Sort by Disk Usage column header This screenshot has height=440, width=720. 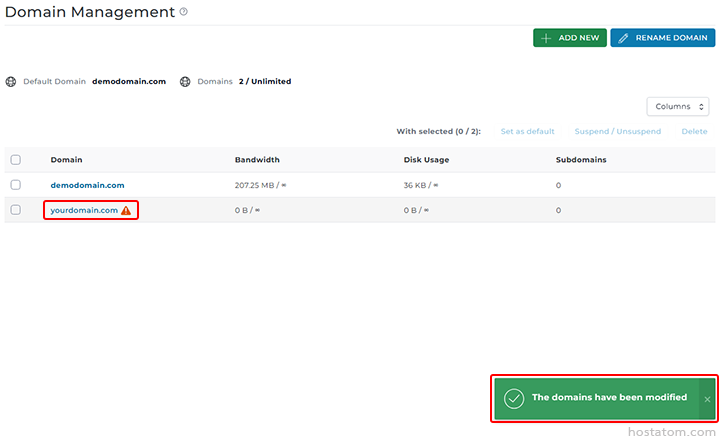click(426, 159)
